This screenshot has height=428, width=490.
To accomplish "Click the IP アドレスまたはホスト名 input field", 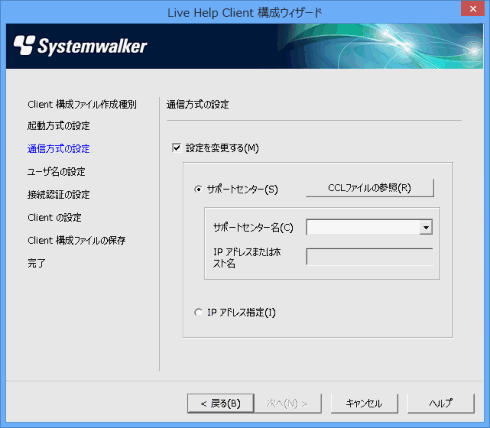I will point(369,257).
